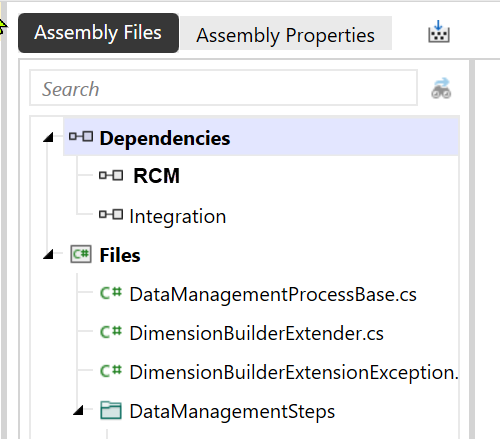Click the RCM dependency icon
This screenshot has height=439, width=500.
(111, 175)
